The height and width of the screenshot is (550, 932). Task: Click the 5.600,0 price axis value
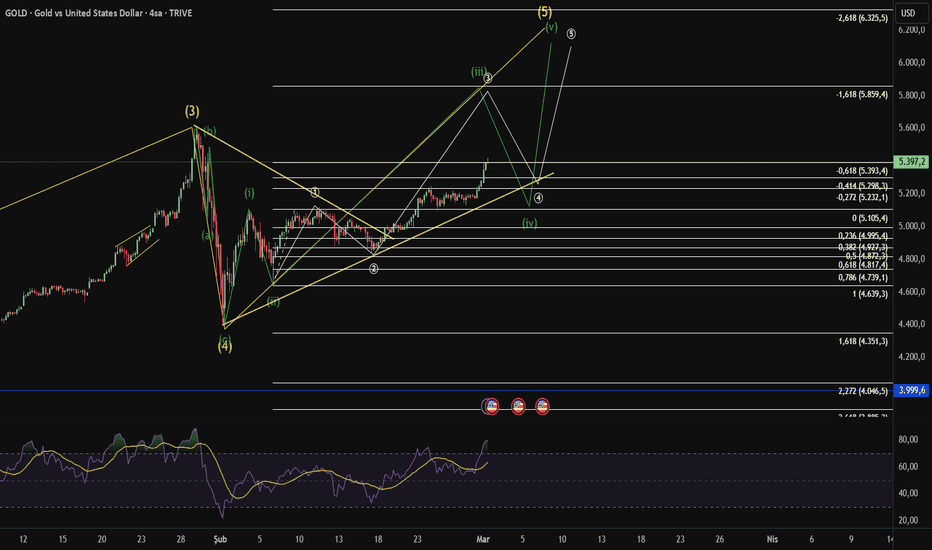pos(912,128)
